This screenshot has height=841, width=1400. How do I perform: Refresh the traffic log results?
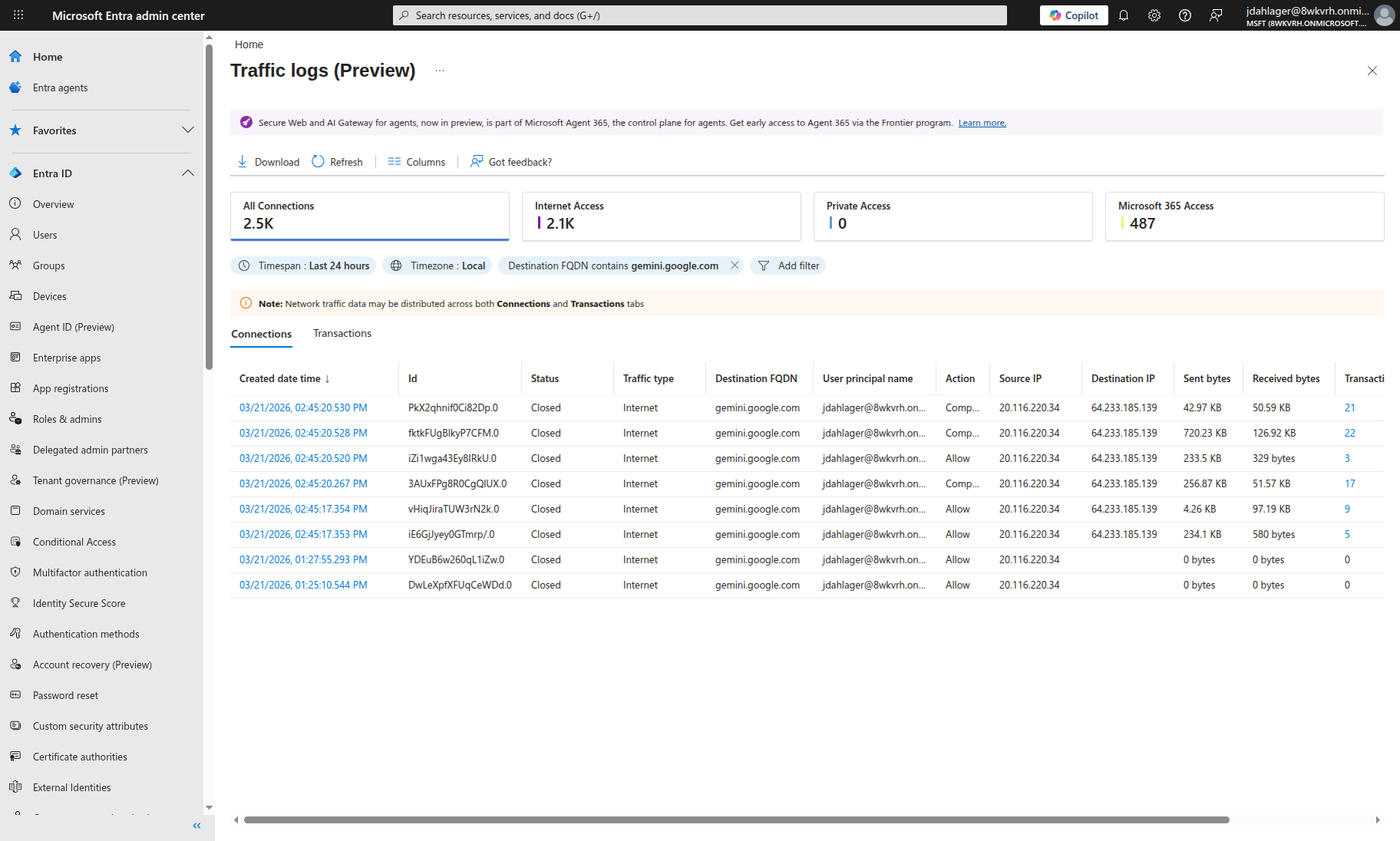coord(337,161)
